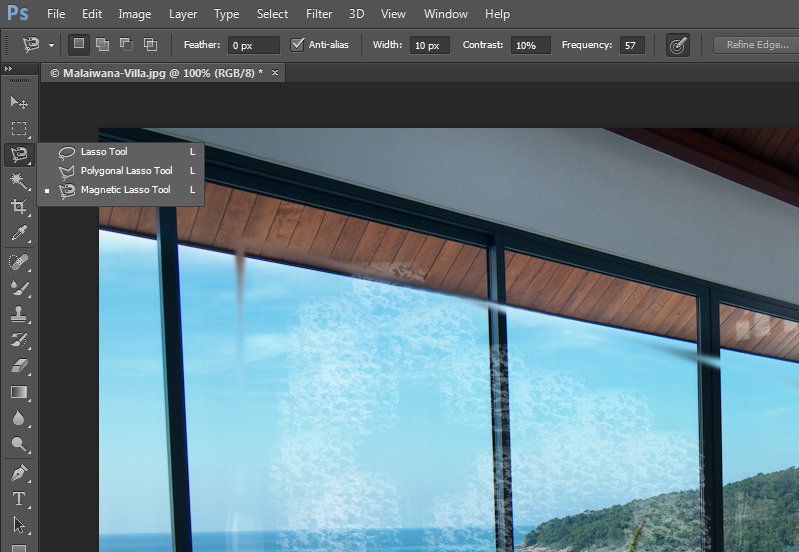The width and height of the screenshot is (799, 552).
Task: Open the tool preset picker arrow
Action: click(51, 46)
